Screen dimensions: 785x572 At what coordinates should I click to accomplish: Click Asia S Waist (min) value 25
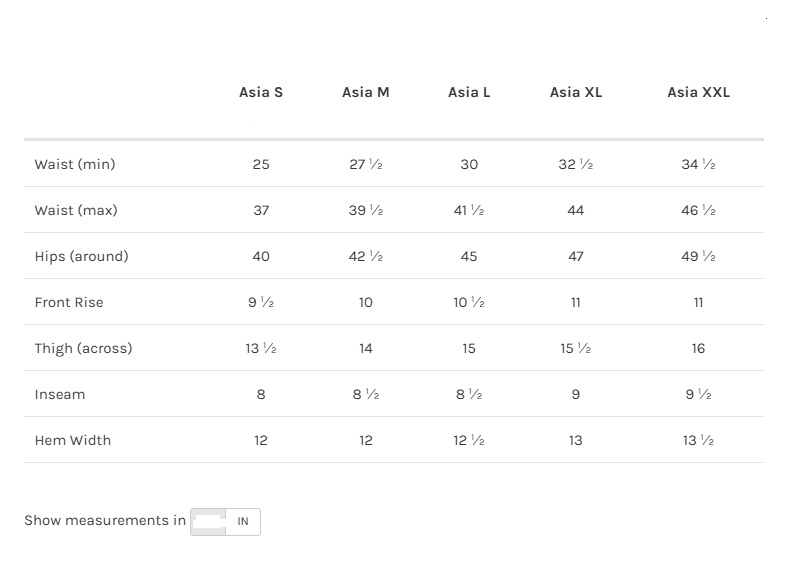pyautogui.click(x=261, y=164)
